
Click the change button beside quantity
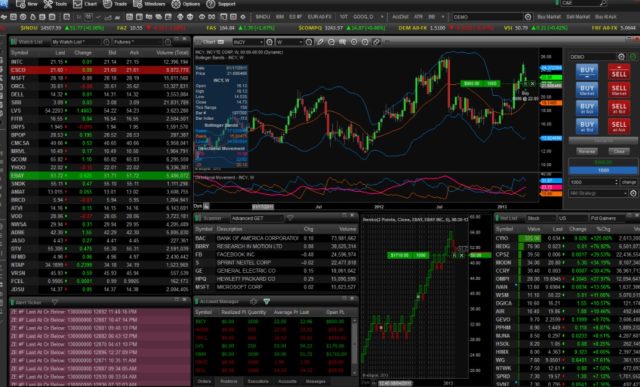[629, 182]
